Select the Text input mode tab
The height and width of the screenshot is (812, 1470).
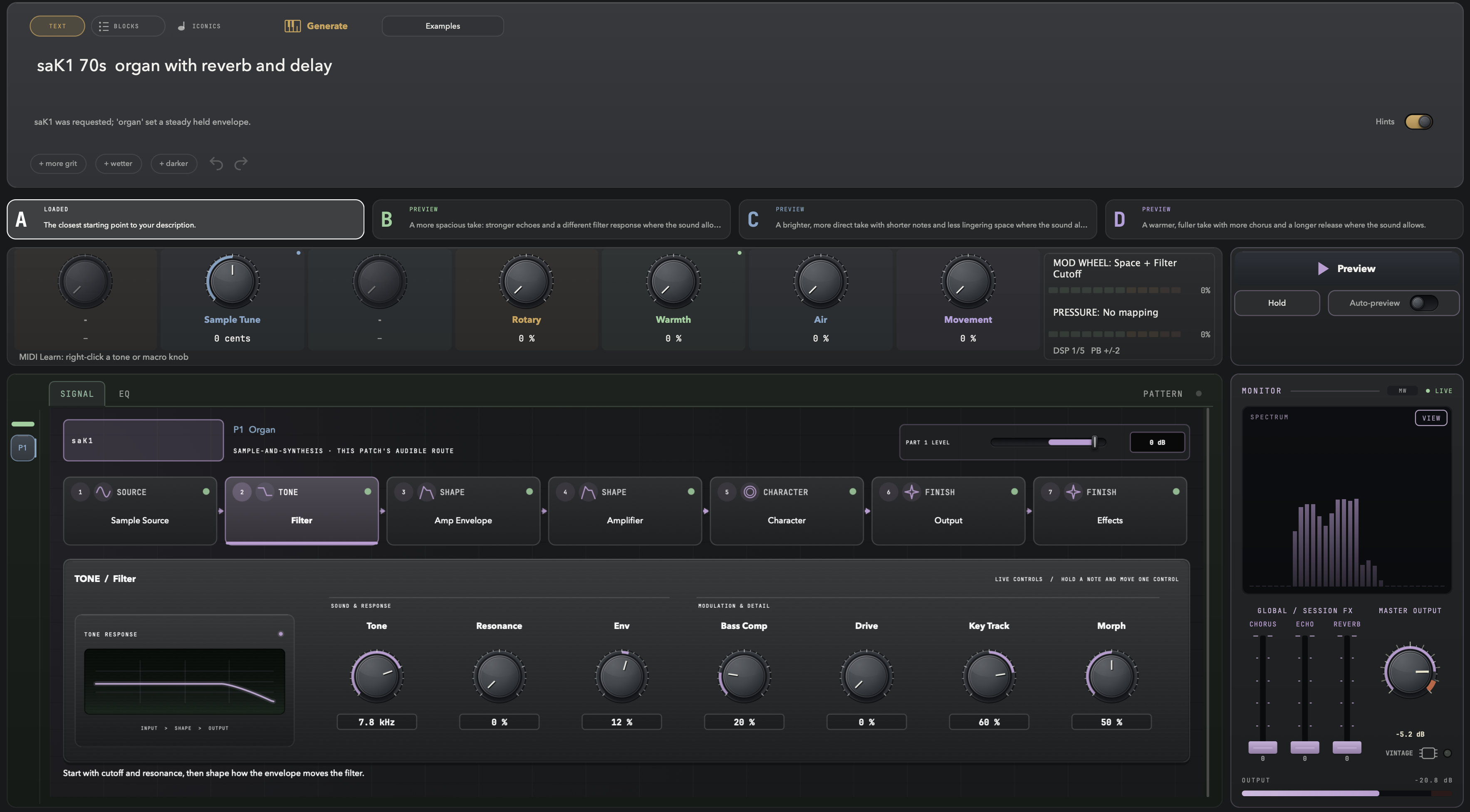pos(57,26)
